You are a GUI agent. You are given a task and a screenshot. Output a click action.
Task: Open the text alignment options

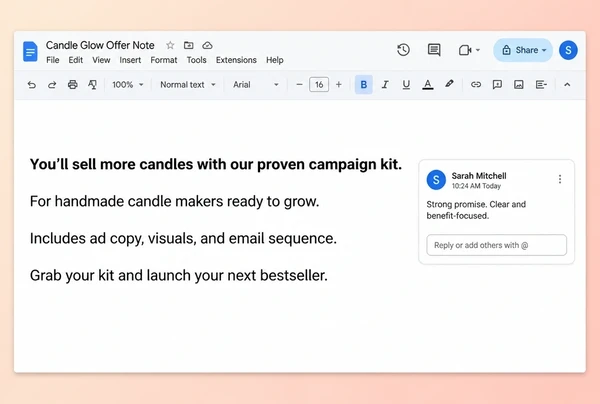(541, 85)
